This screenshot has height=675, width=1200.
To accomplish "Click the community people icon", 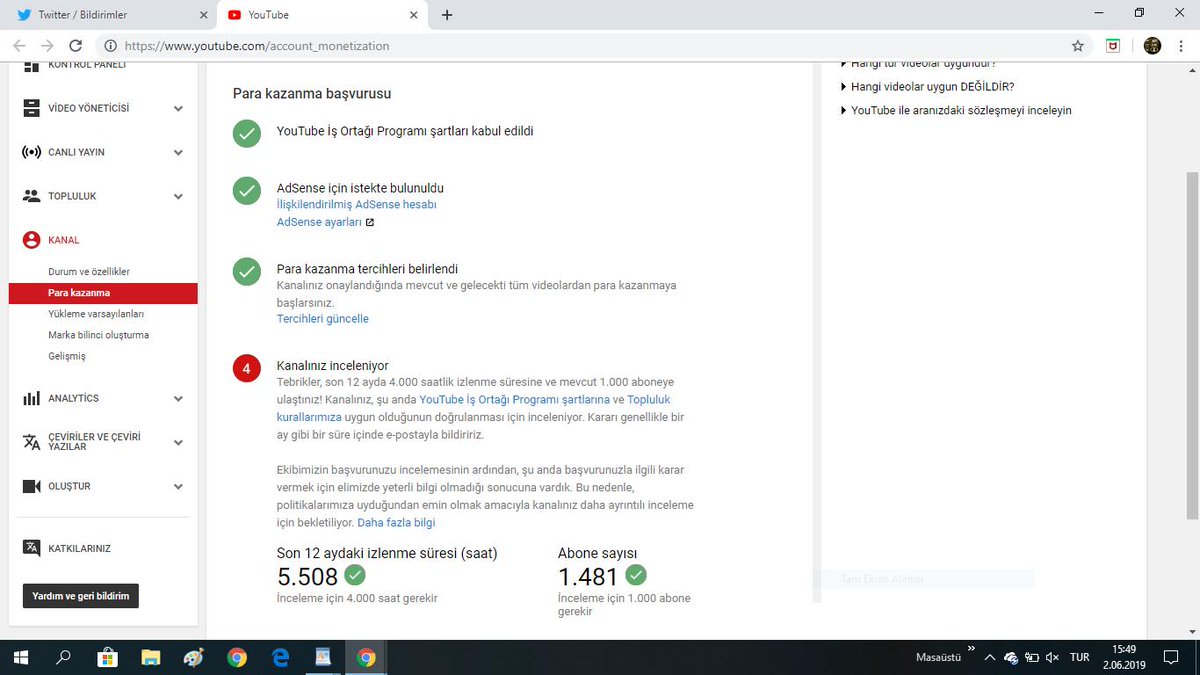I will (x=31, y=196).
